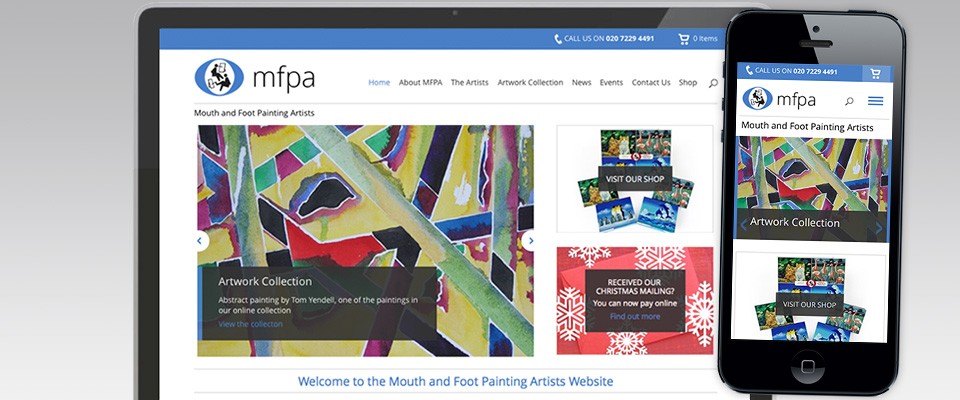This screenshot has width=960, height=400.
Task: Click the Find out more link
Action: [635, 317]
